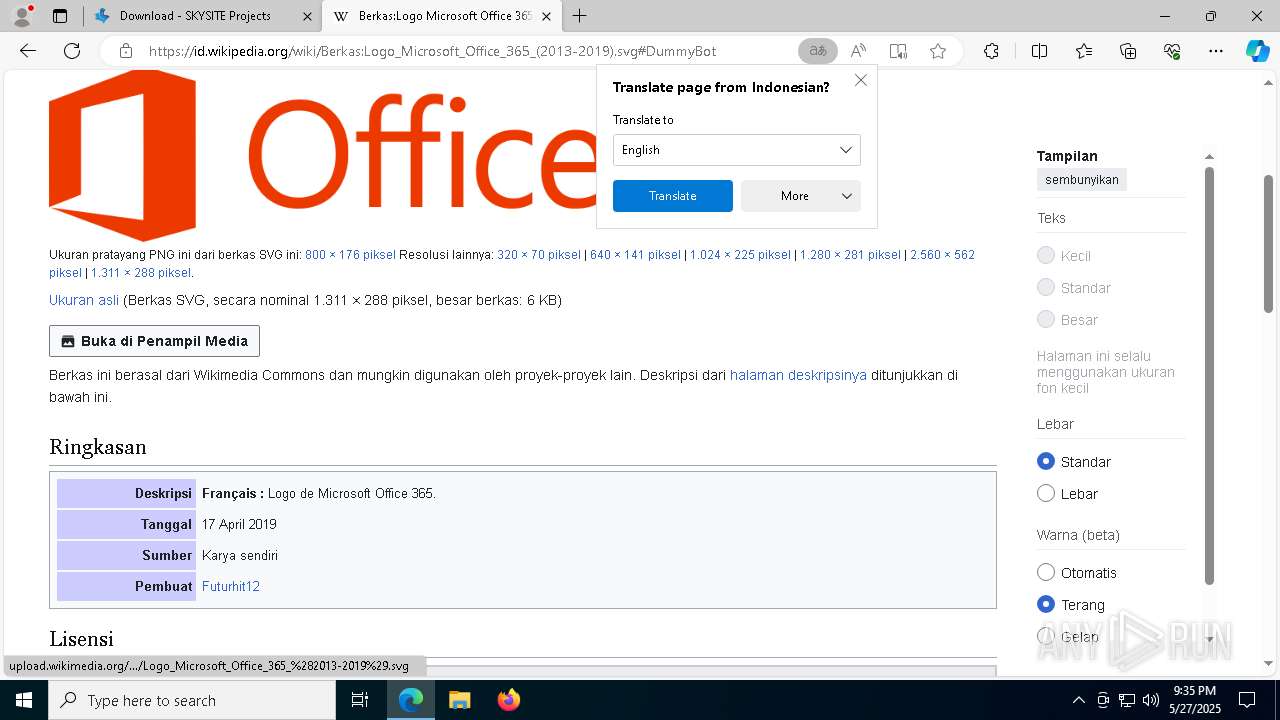Open the Copilot sidebar icon
The image size is (1280, 720).
point(1258,51)
